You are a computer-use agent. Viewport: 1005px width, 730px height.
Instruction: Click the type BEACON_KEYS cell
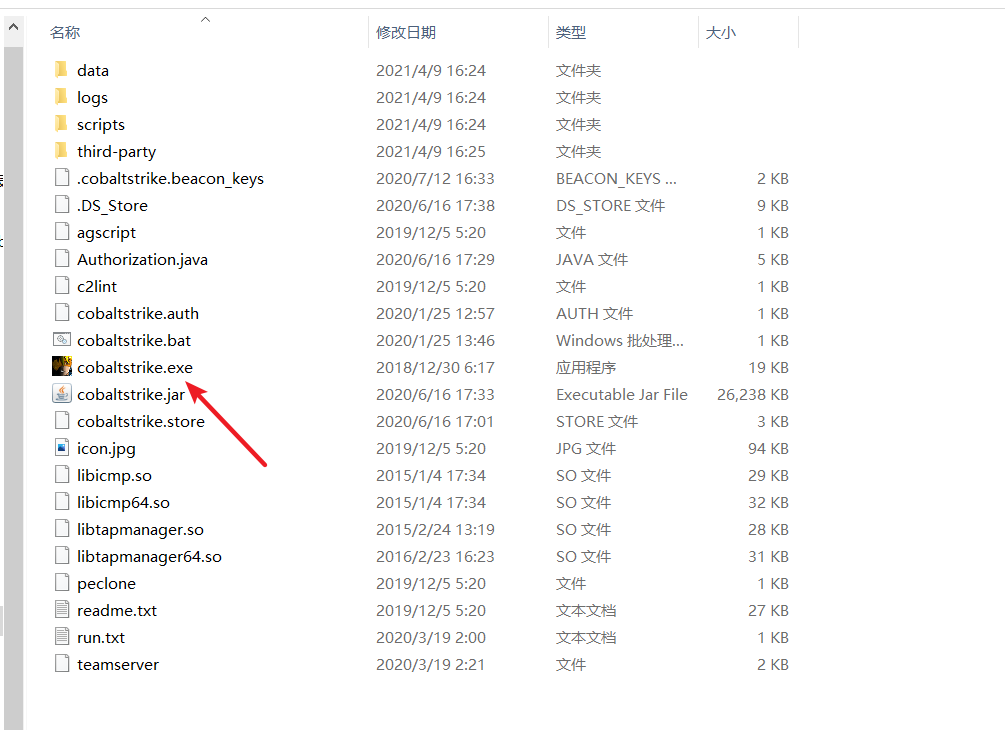point(616,179)
